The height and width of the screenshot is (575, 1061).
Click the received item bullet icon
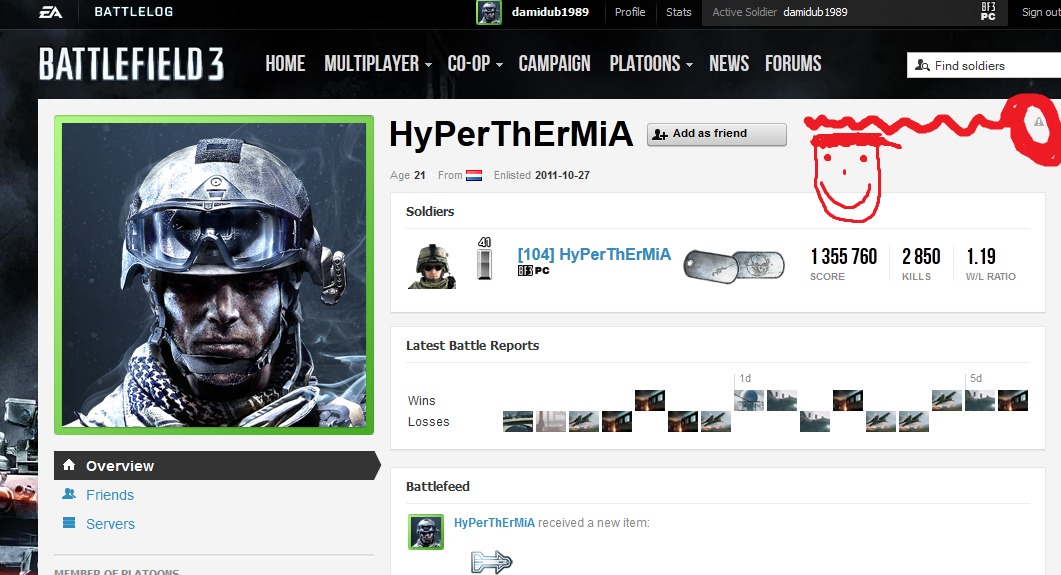492,562
